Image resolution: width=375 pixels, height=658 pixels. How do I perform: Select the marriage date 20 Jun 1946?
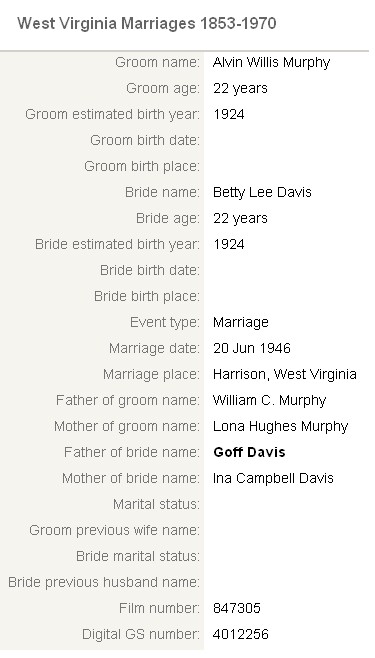(252, 348)
